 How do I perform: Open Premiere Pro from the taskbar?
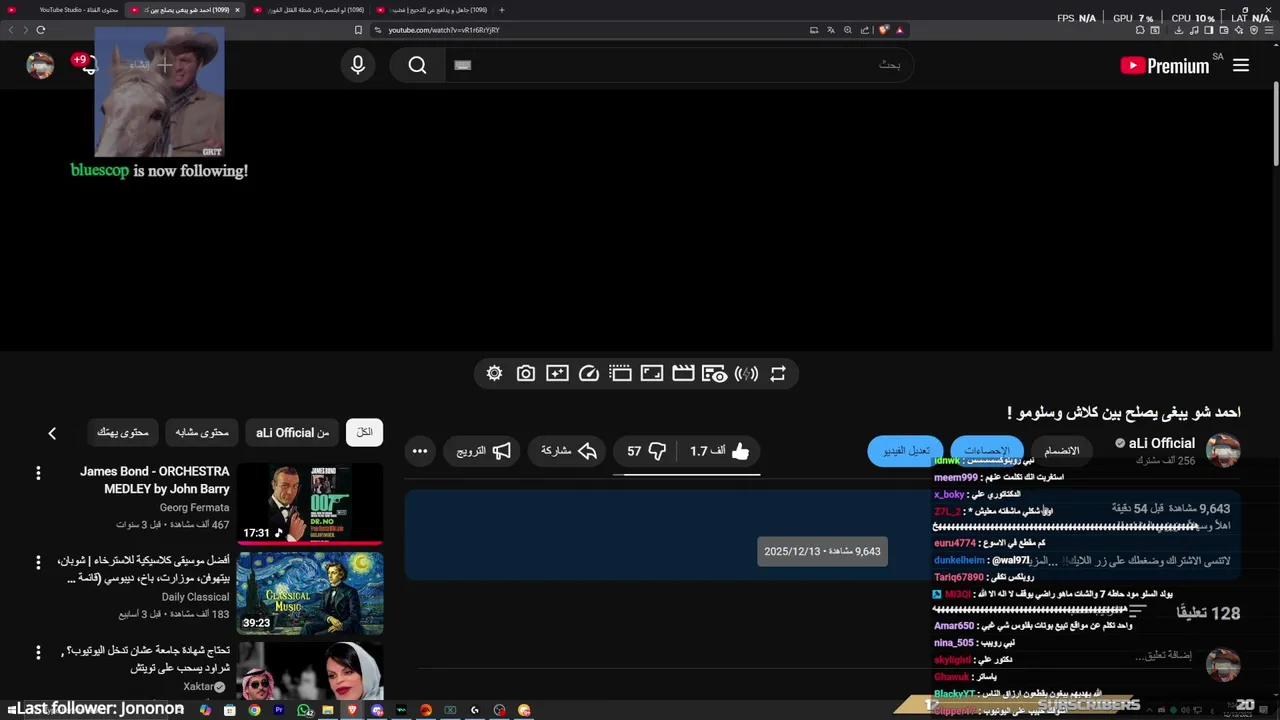click(x=279, y=710)
